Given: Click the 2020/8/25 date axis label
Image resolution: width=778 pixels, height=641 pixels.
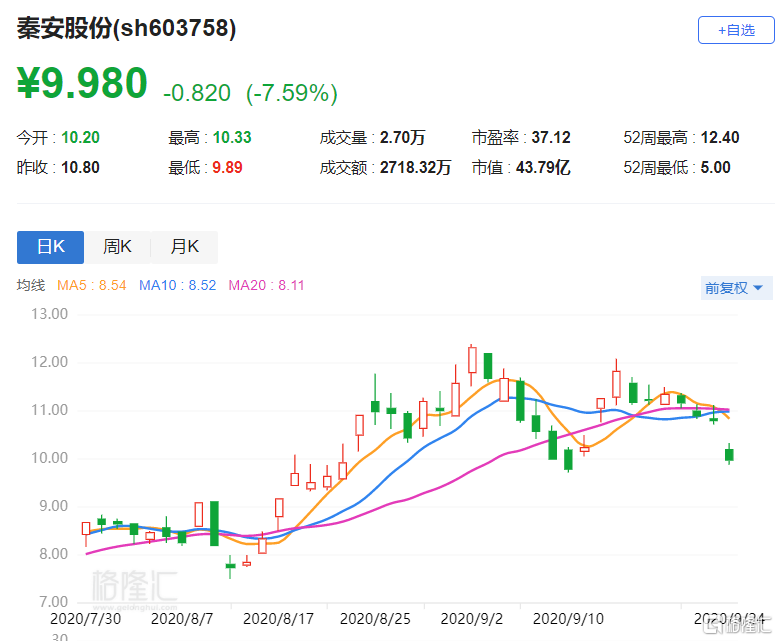Looking at the screenshot, I should 375,619.
